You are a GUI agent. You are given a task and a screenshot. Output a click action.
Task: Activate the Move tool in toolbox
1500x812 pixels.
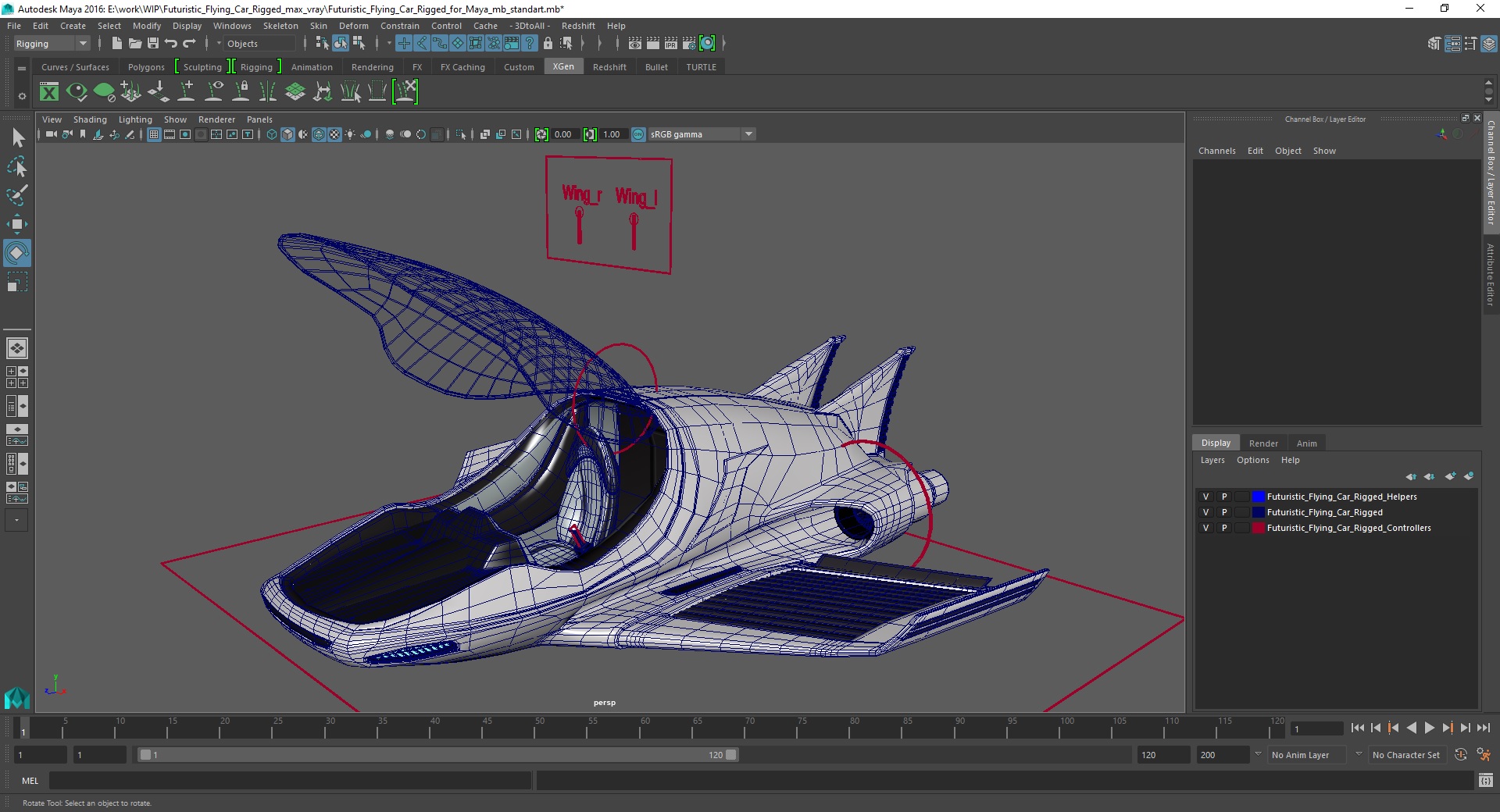16,224
